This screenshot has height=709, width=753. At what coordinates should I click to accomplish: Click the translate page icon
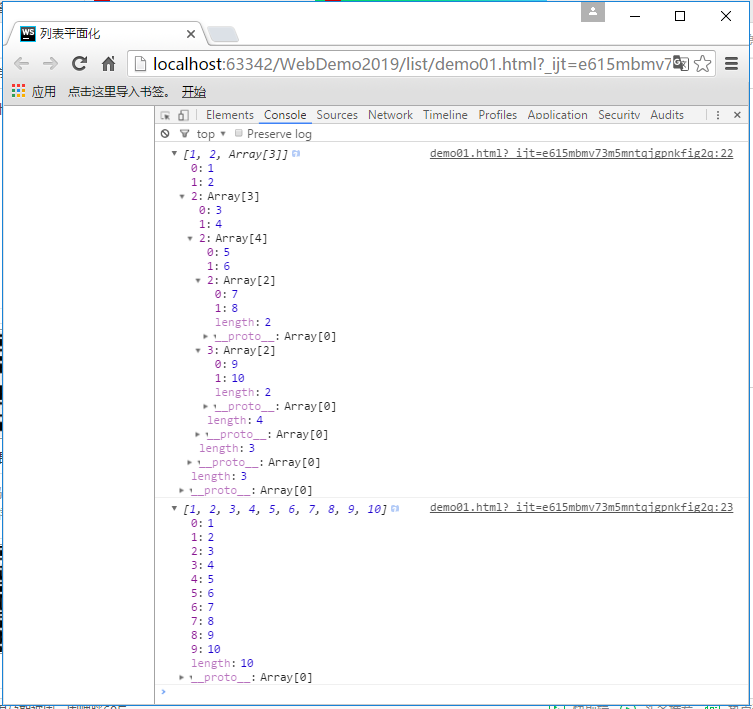(x=680, y=63)
